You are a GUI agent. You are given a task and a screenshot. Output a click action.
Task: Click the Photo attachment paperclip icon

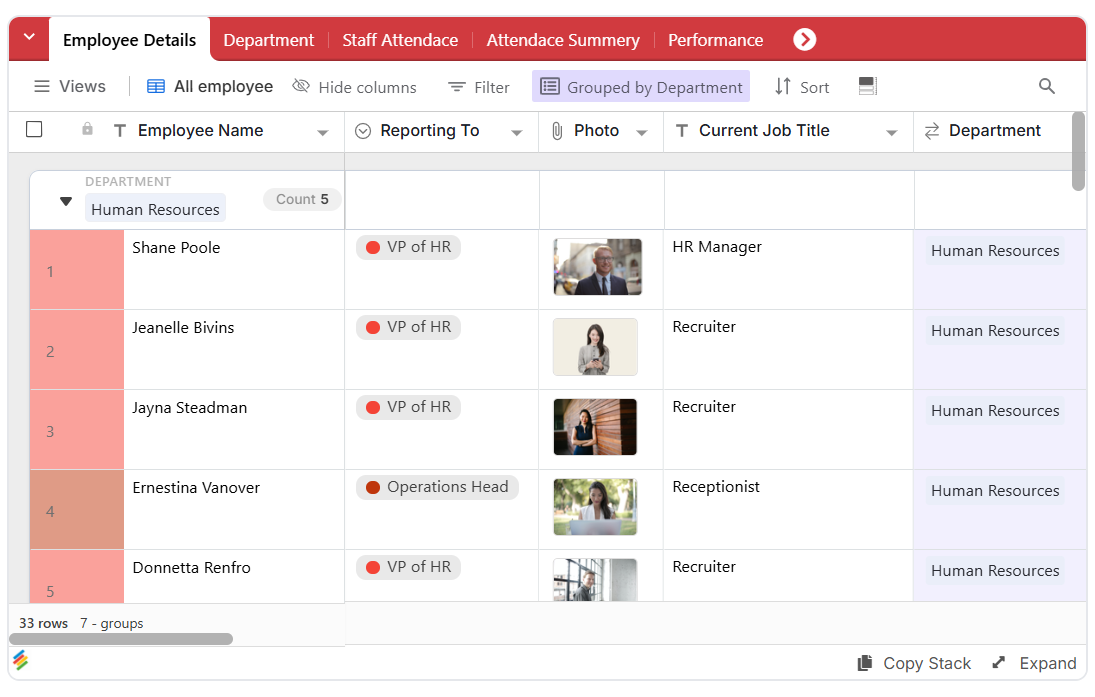click(557, 131)
